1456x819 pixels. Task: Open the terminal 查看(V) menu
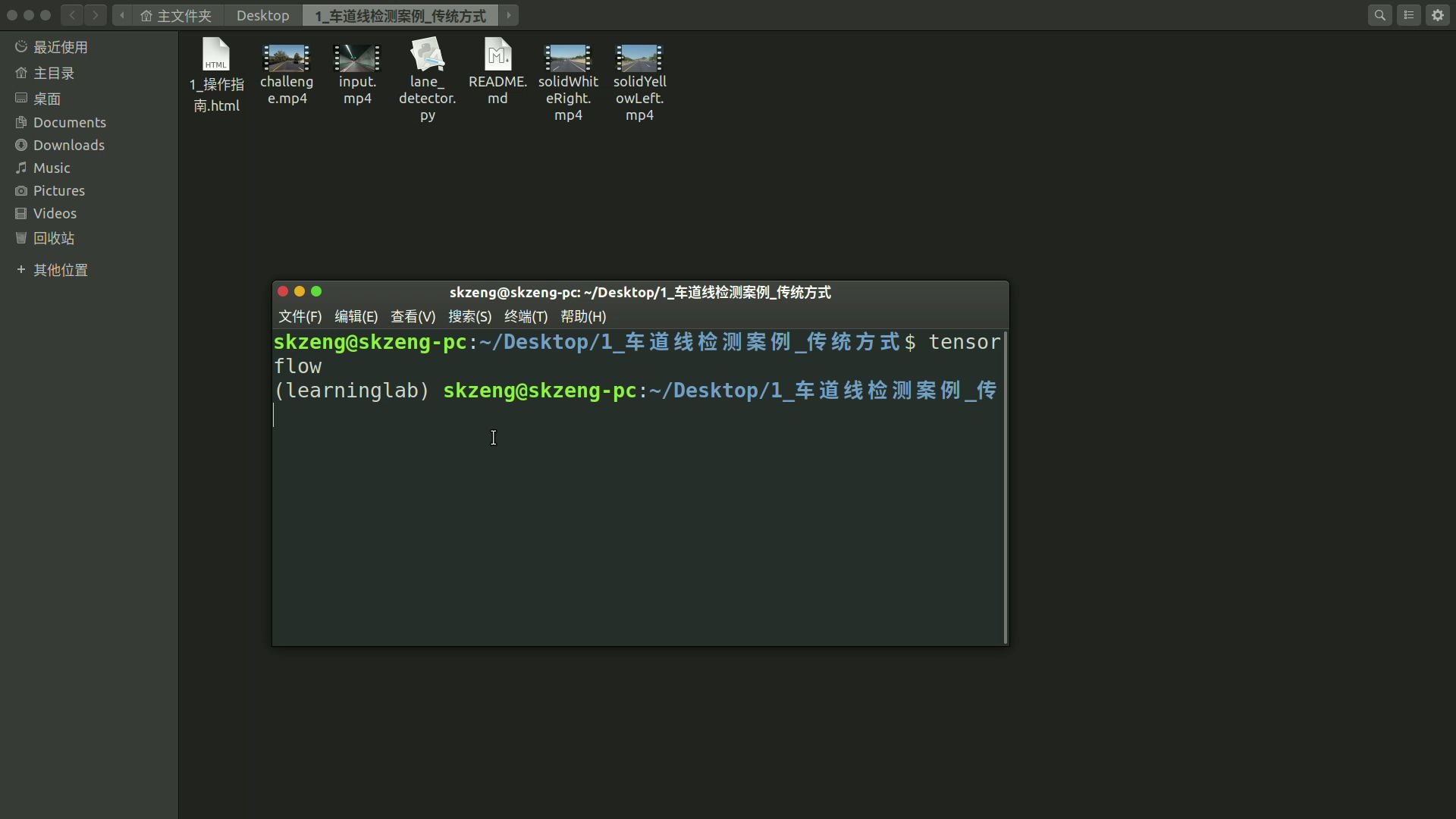(x=413, y=317)
